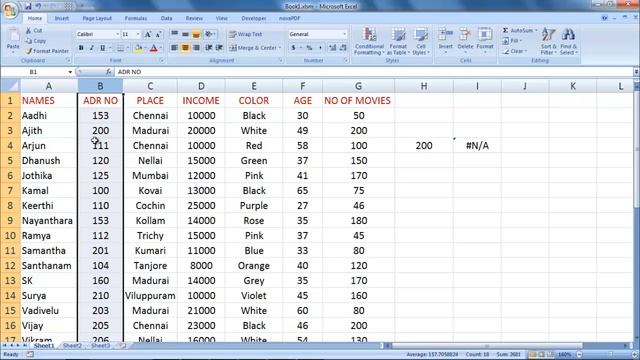Click the Insert Function fx button
This screenshot has height=360, width=640.
pos(109,72)
